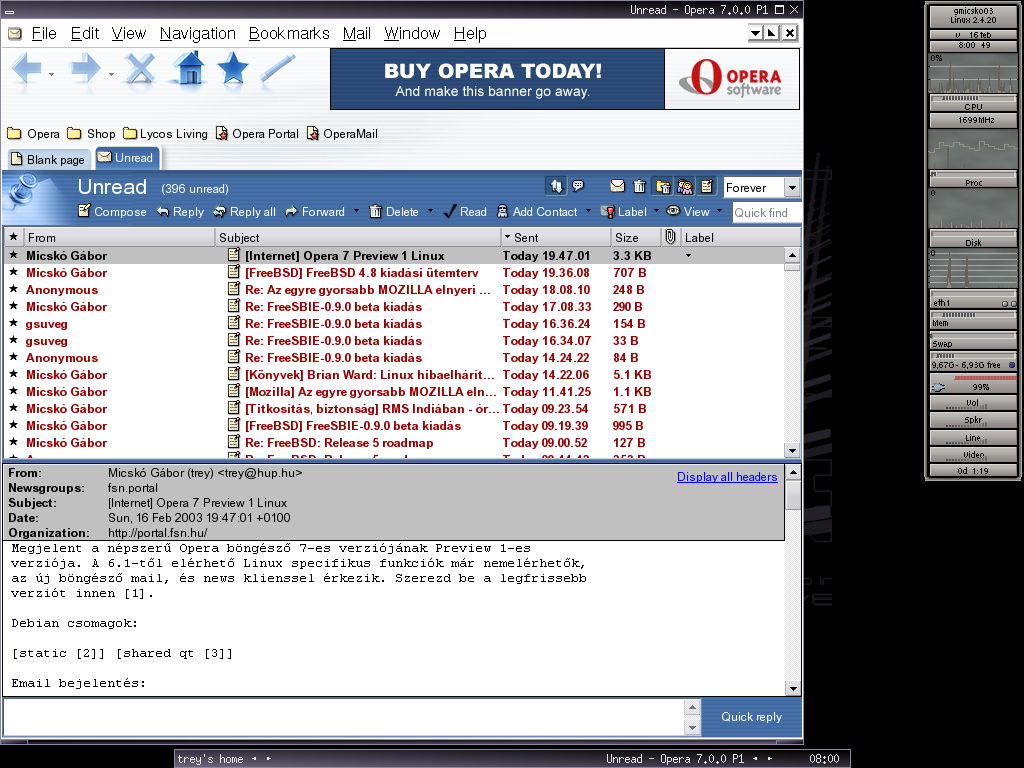
Task: Click the Label envelope icon button
Action: coord(624,212)
